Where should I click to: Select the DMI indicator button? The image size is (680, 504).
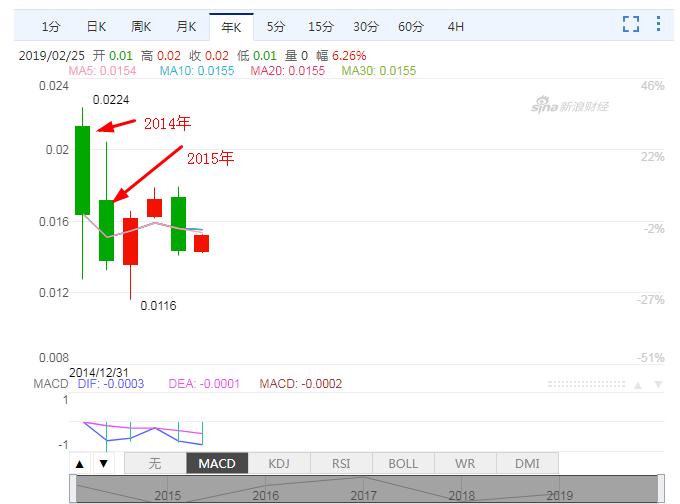(527, 463)
